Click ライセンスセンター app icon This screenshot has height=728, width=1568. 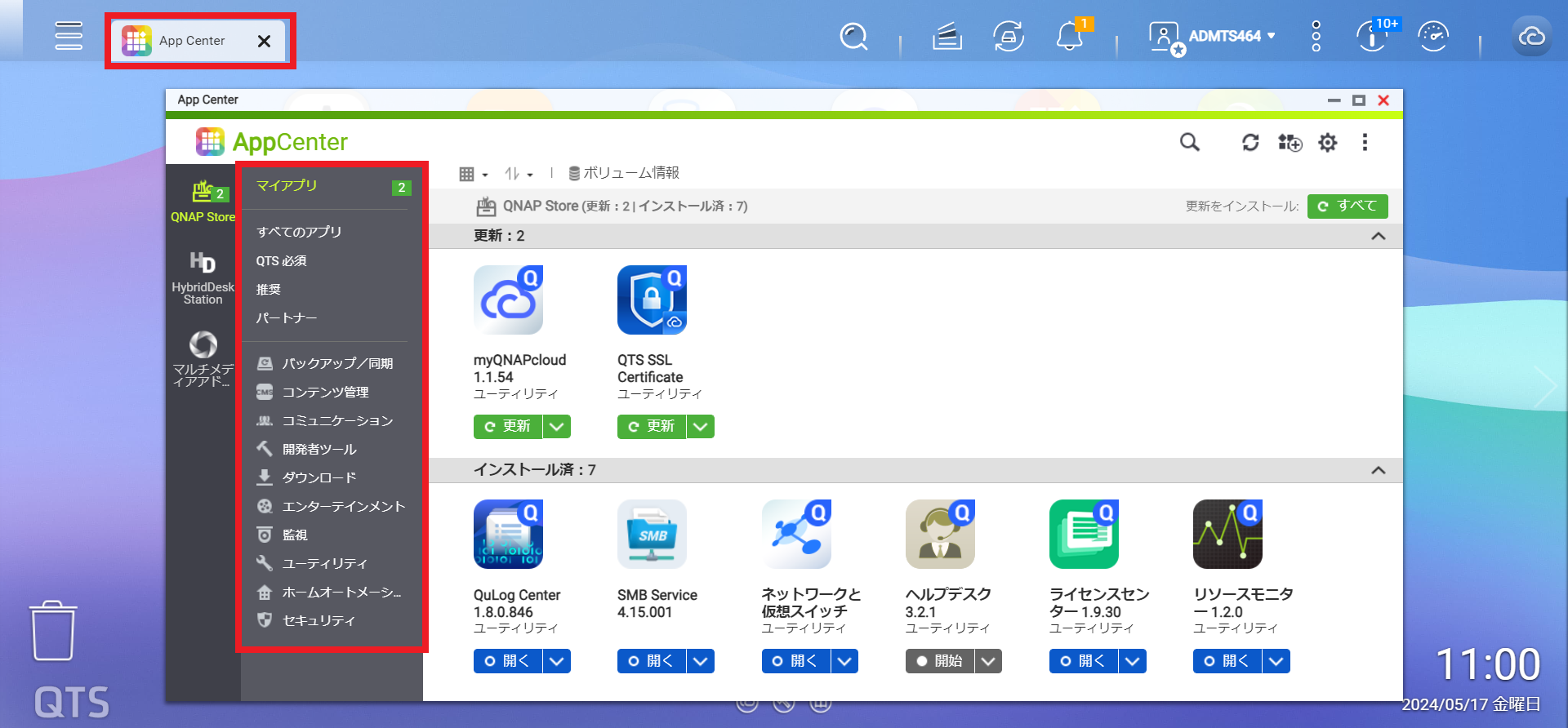click(1084, 535)
